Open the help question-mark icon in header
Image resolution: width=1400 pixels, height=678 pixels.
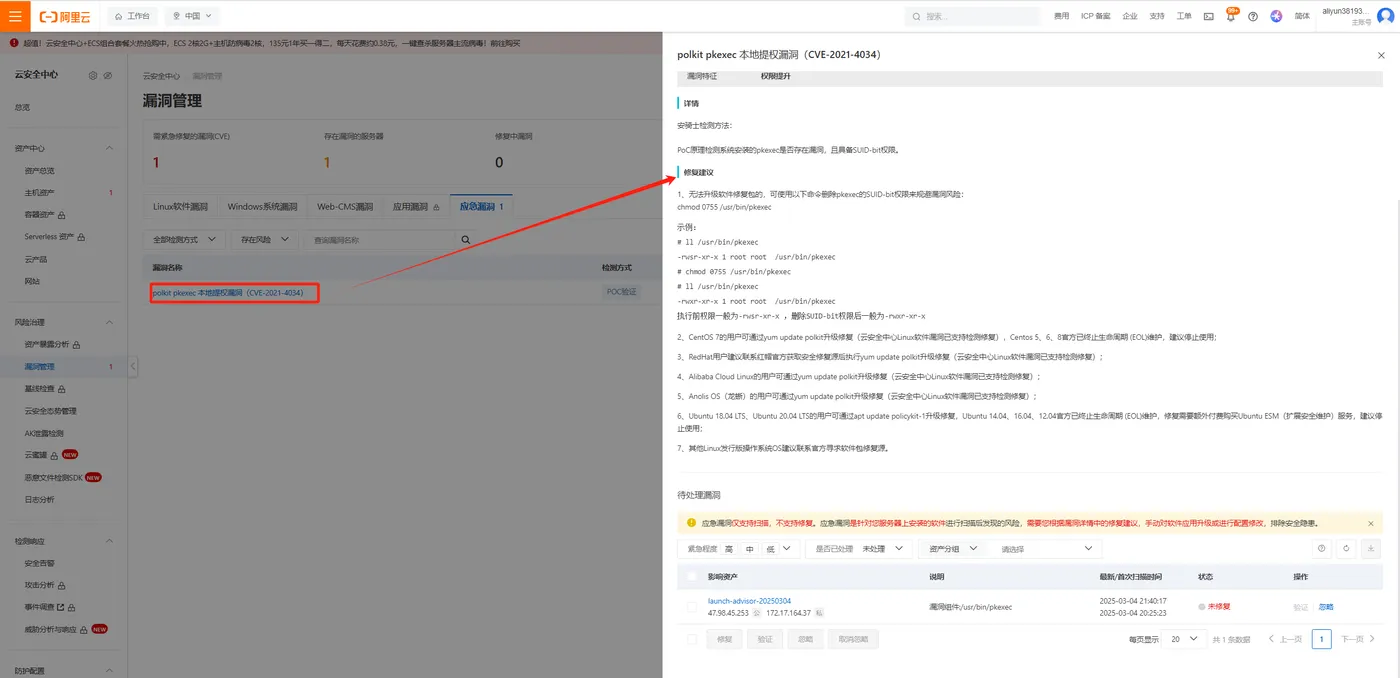point(1253,16)
